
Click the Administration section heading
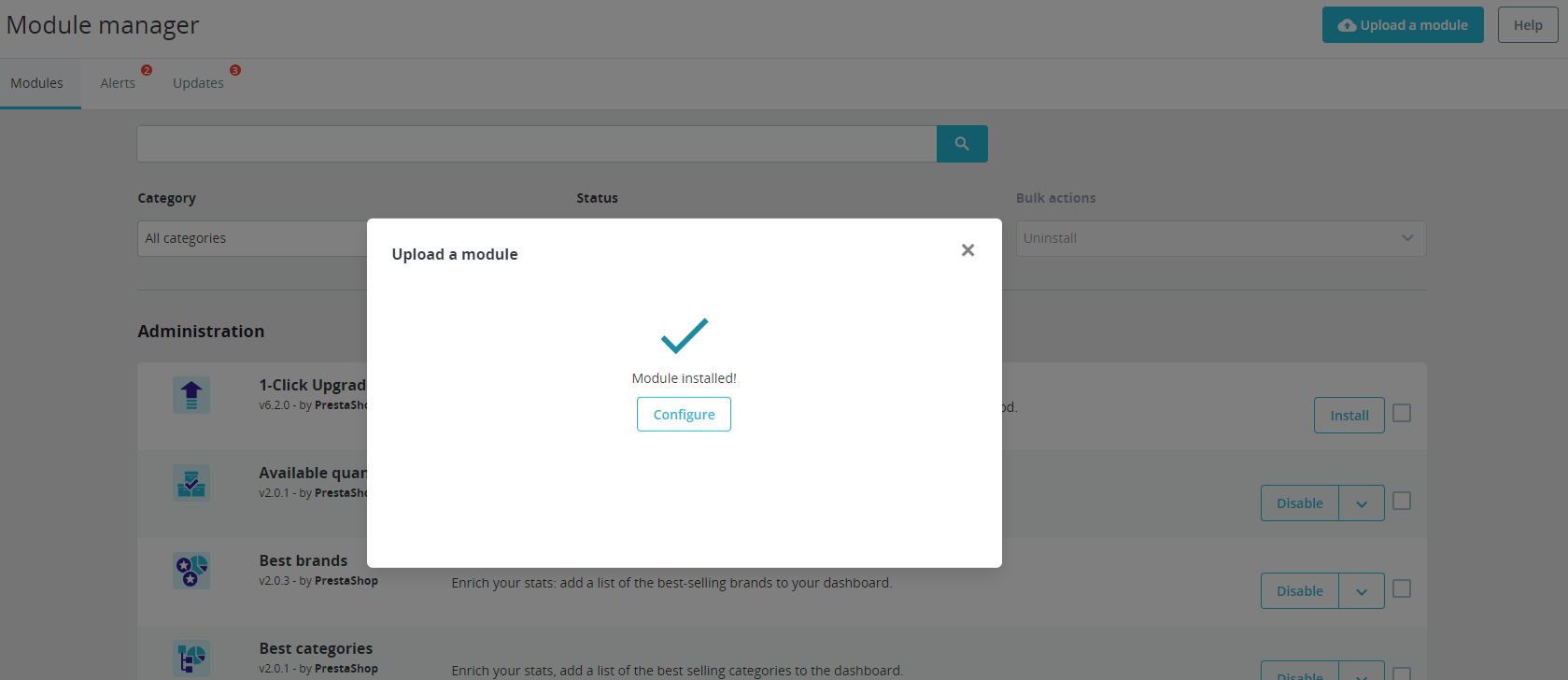point(201,332)
